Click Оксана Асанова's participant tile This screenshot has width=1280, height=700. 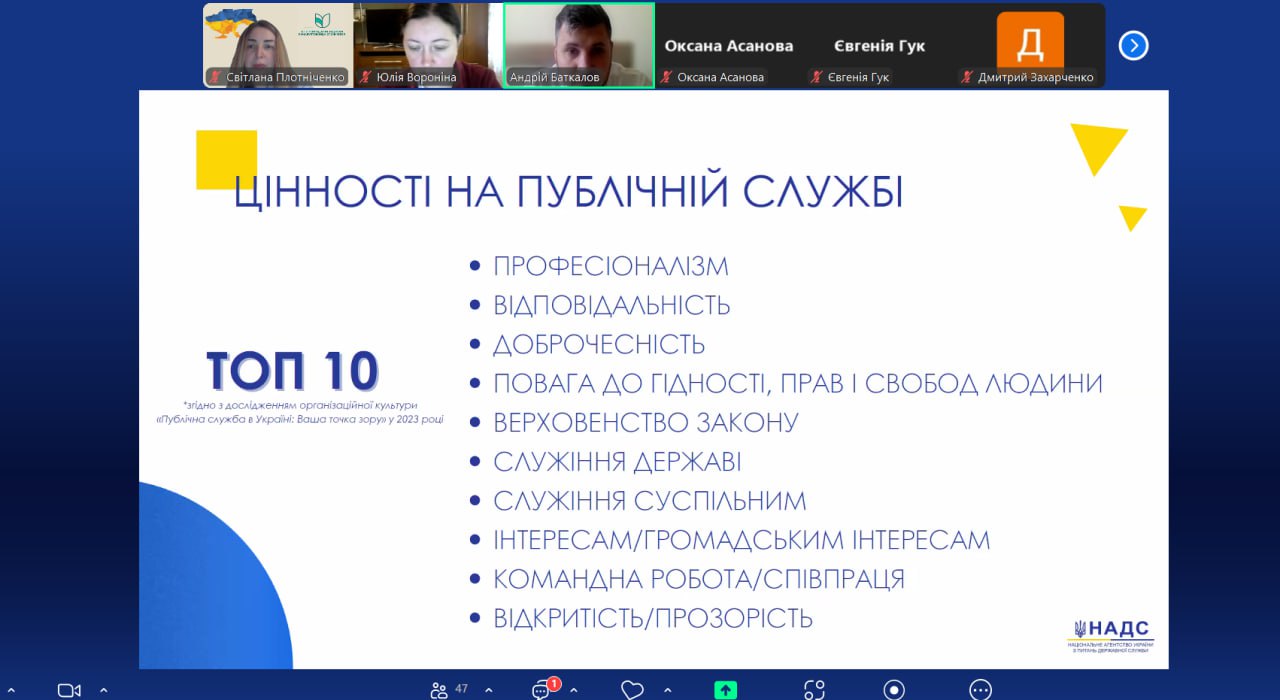pyautogui.click(x=729, y=45)
